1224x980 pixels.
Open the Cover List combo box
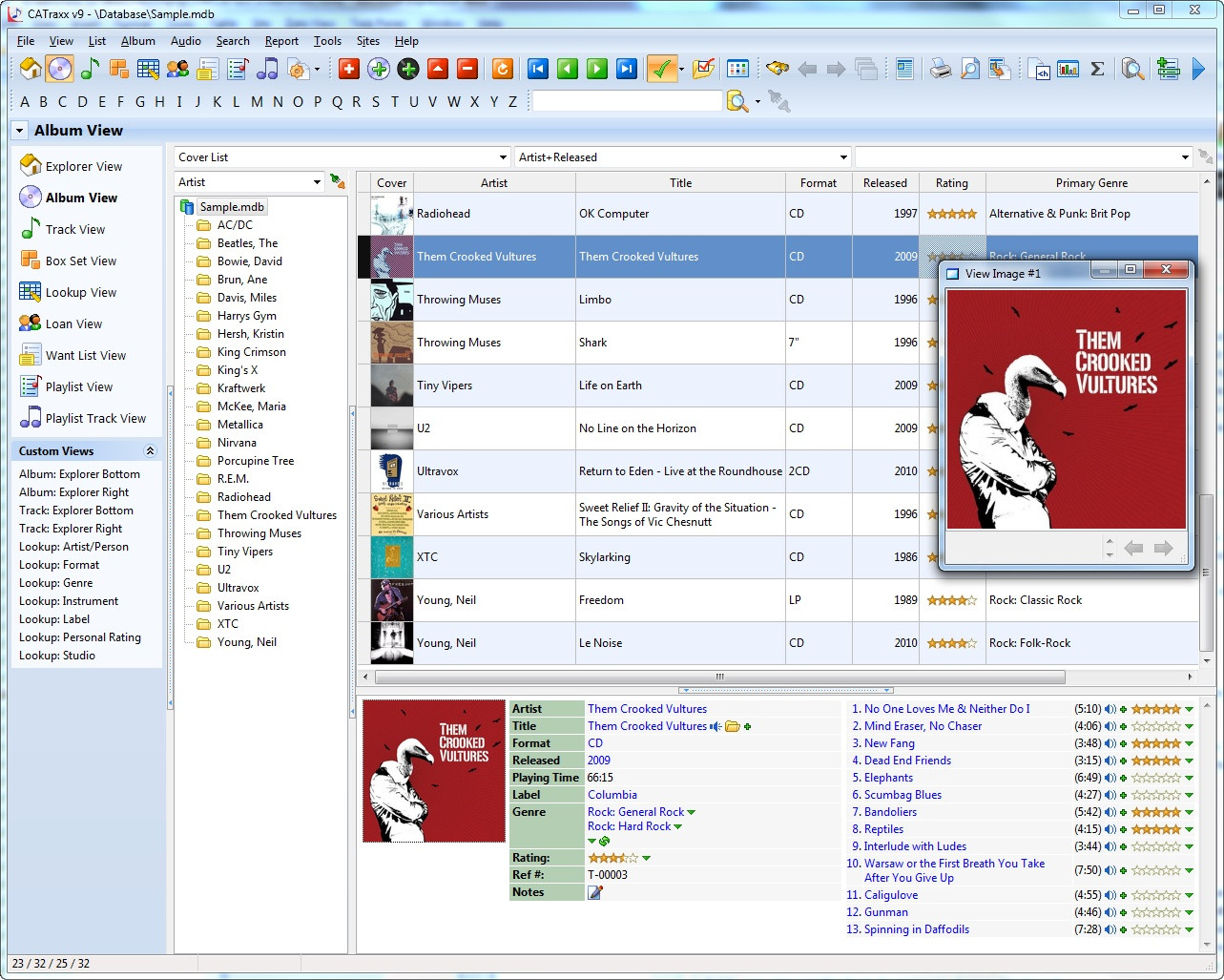click(x=342, y=157)
